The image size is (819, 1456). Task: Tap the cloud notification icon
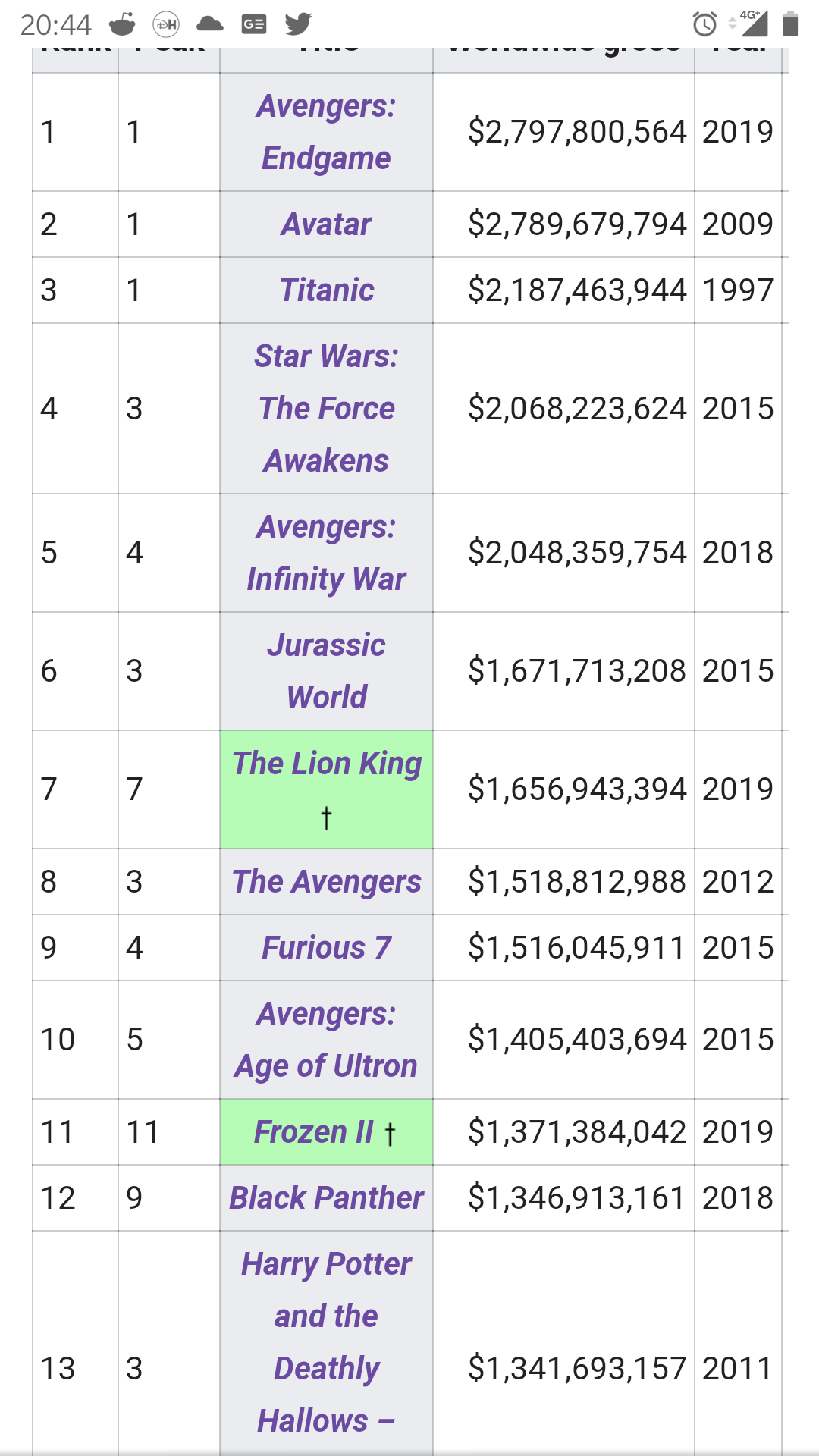click(x=210, y=24)
